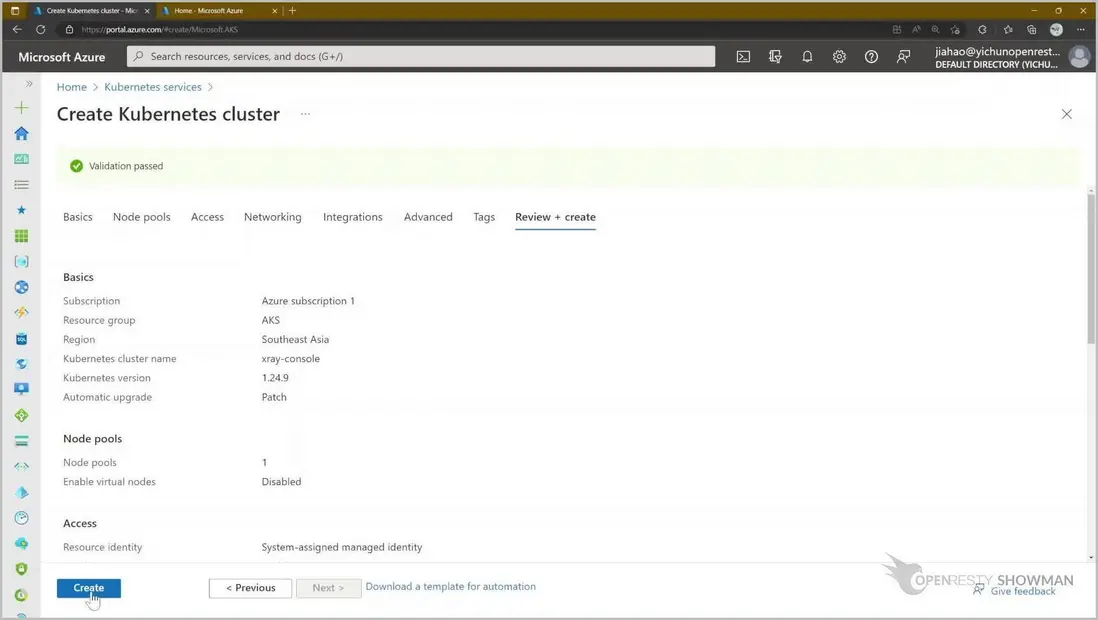Select the Review + create tab
The height and width of the screenshot is (620, 1098).
point(555,217)
